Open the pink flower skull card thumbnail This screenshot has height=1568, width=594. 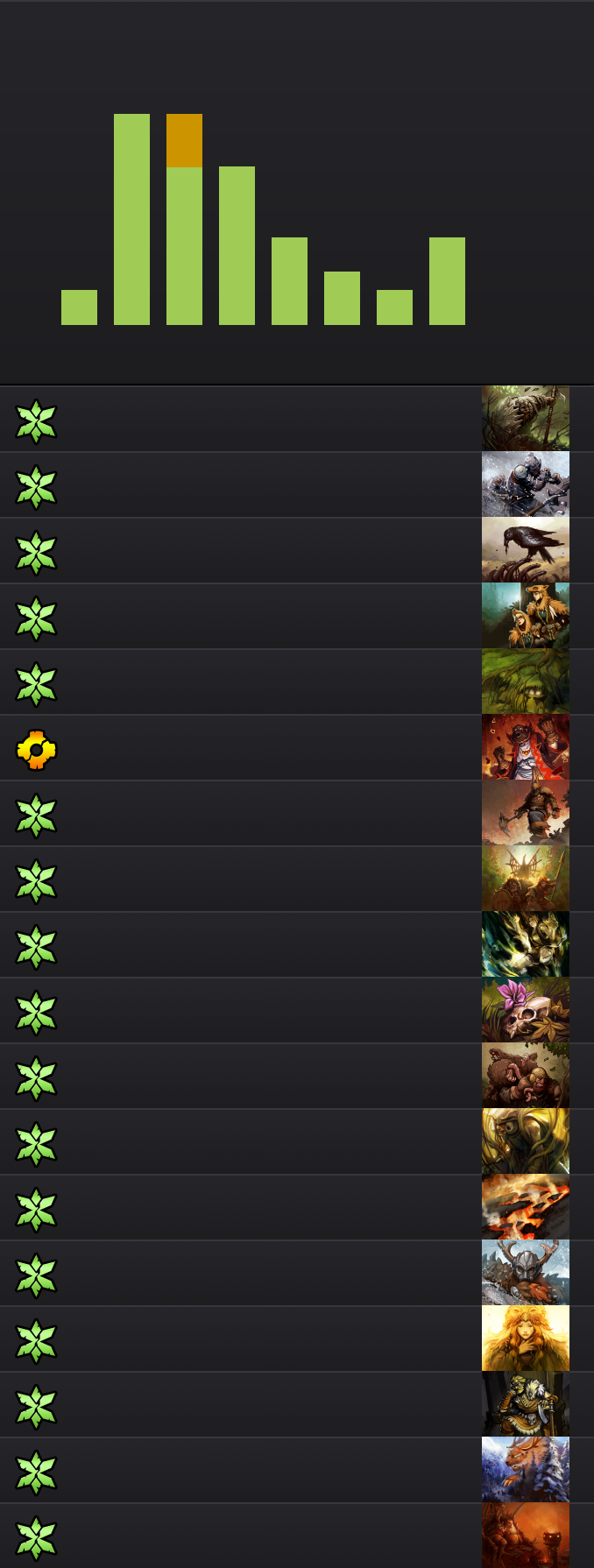[x=526, y=1010]
